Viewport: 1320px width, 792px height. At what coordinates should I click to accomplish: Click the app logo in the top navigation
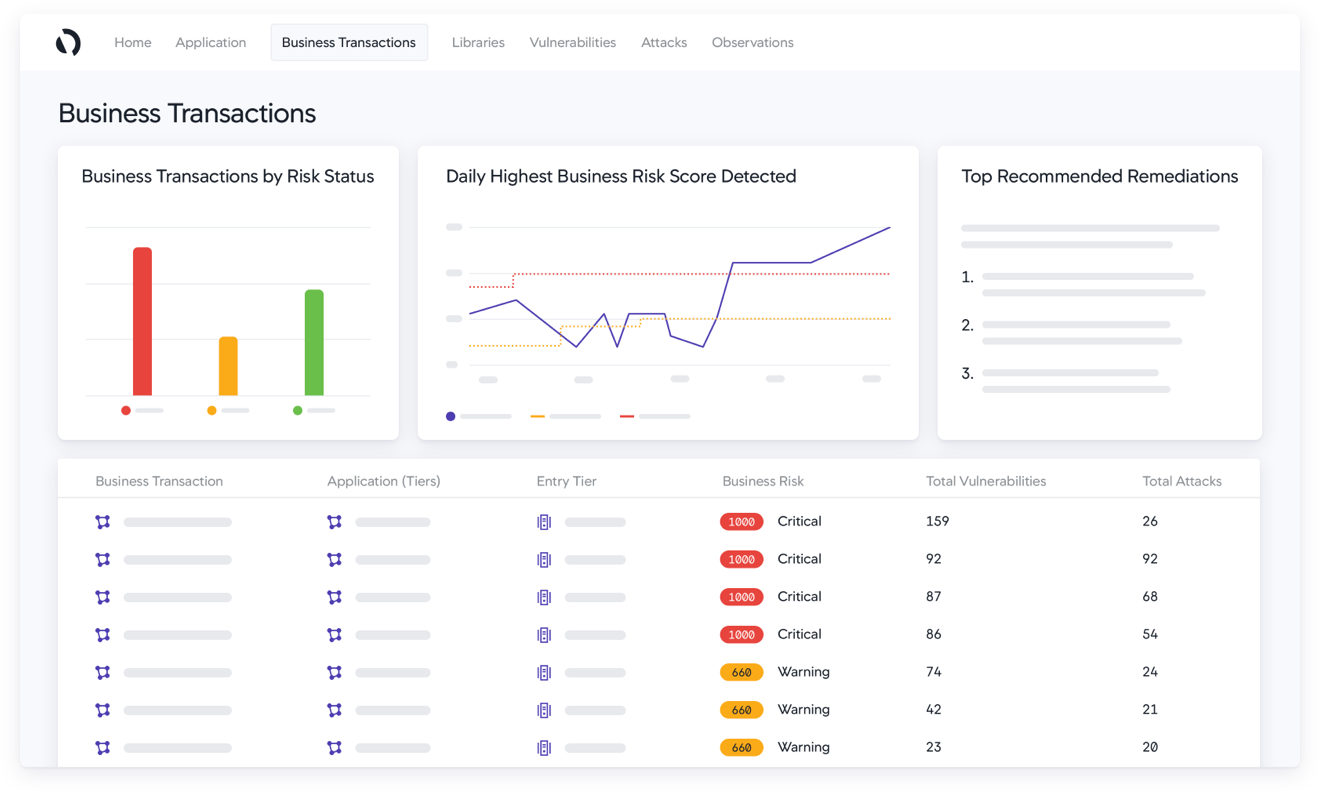[68, 42]
